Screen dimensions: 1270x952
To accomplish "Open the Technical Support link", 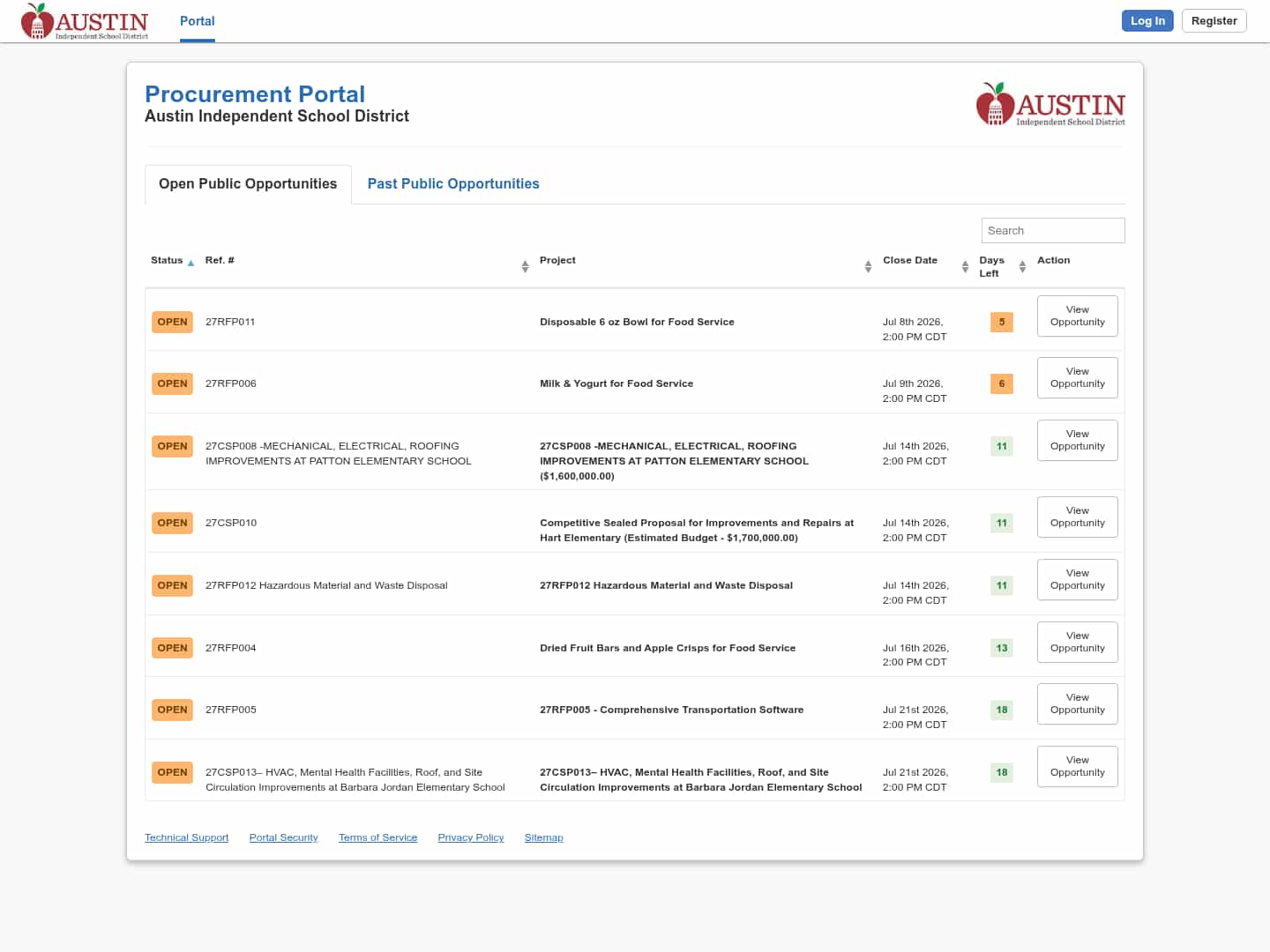I will [186, 837].
